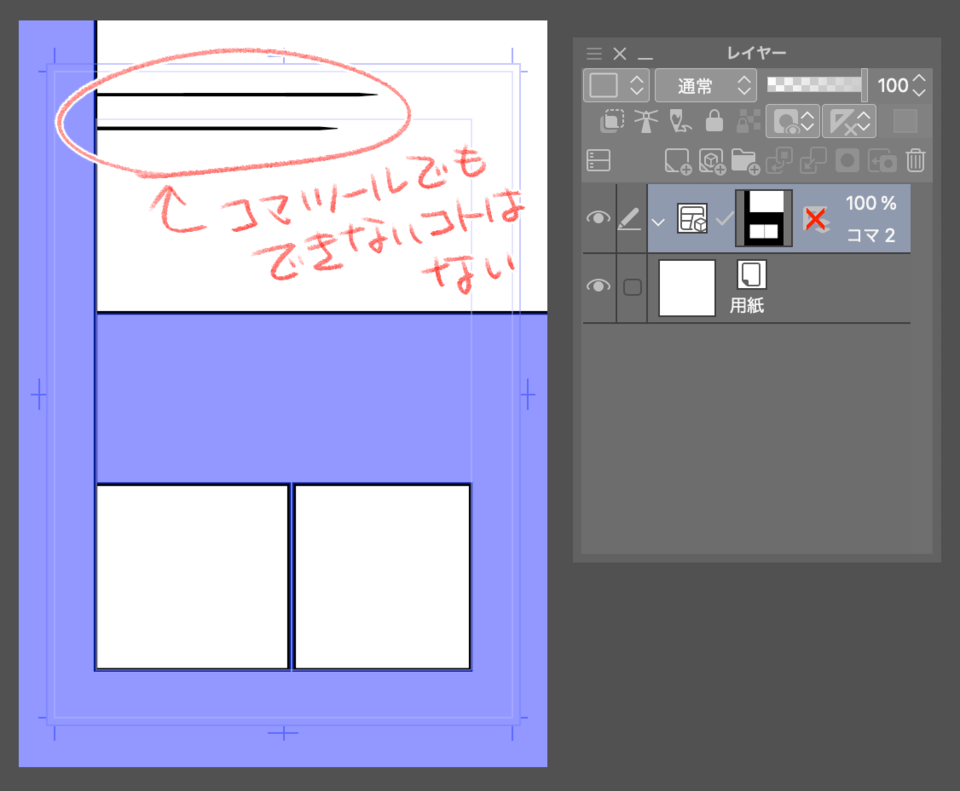
Task: Click the layer color change swatch
Action: tap(905, 121)
